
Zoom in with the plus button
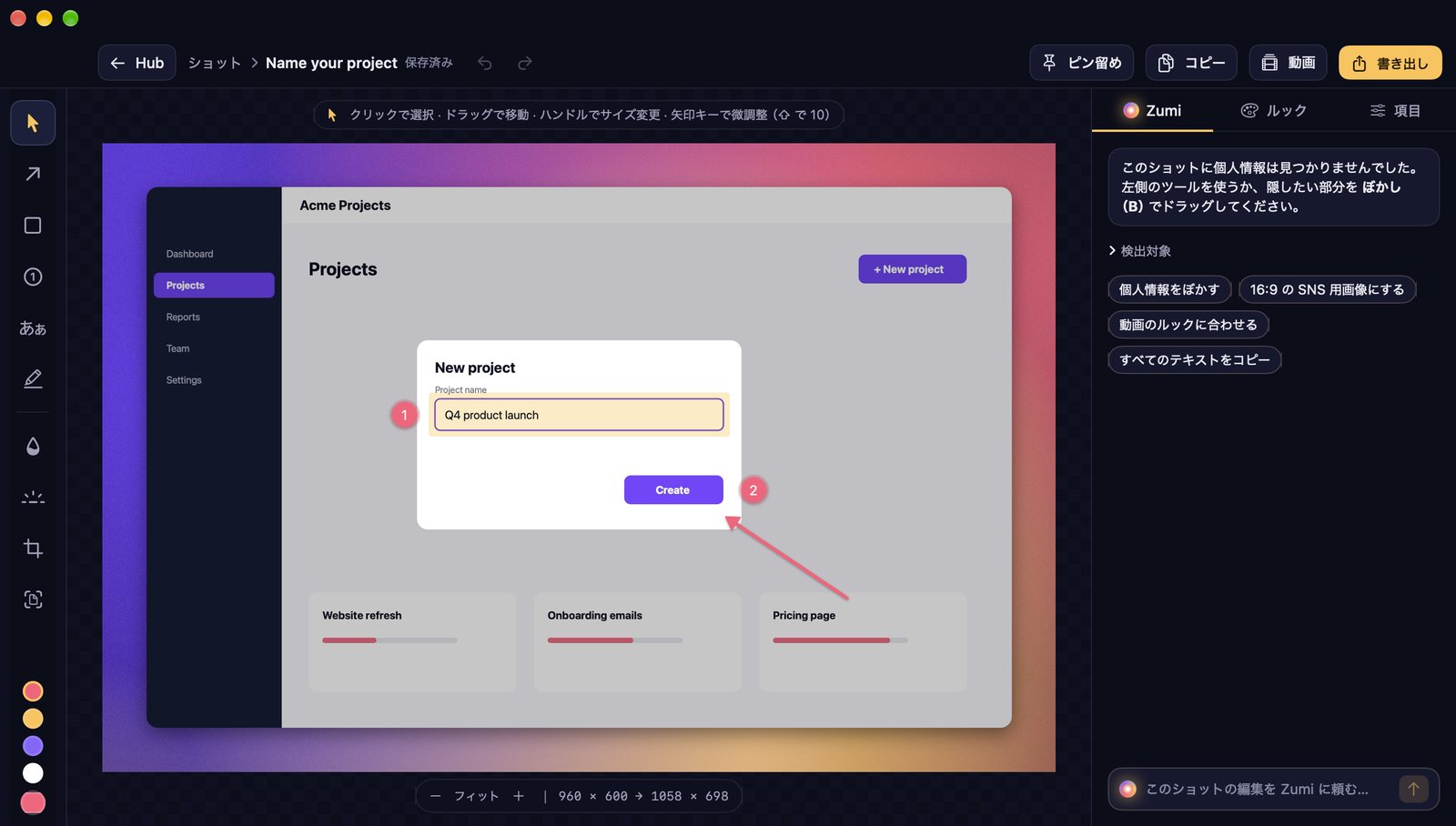point(519,796)
